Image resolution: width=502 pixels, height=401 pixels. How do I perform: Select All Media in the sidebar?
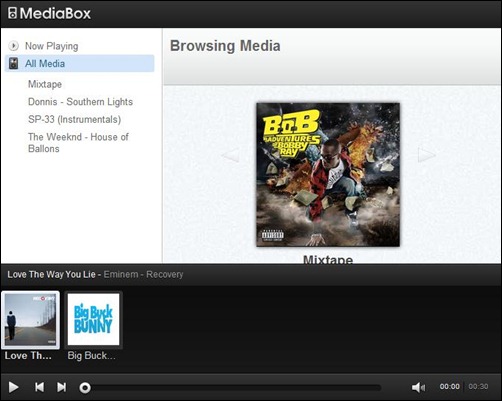(x=80, y=63)
